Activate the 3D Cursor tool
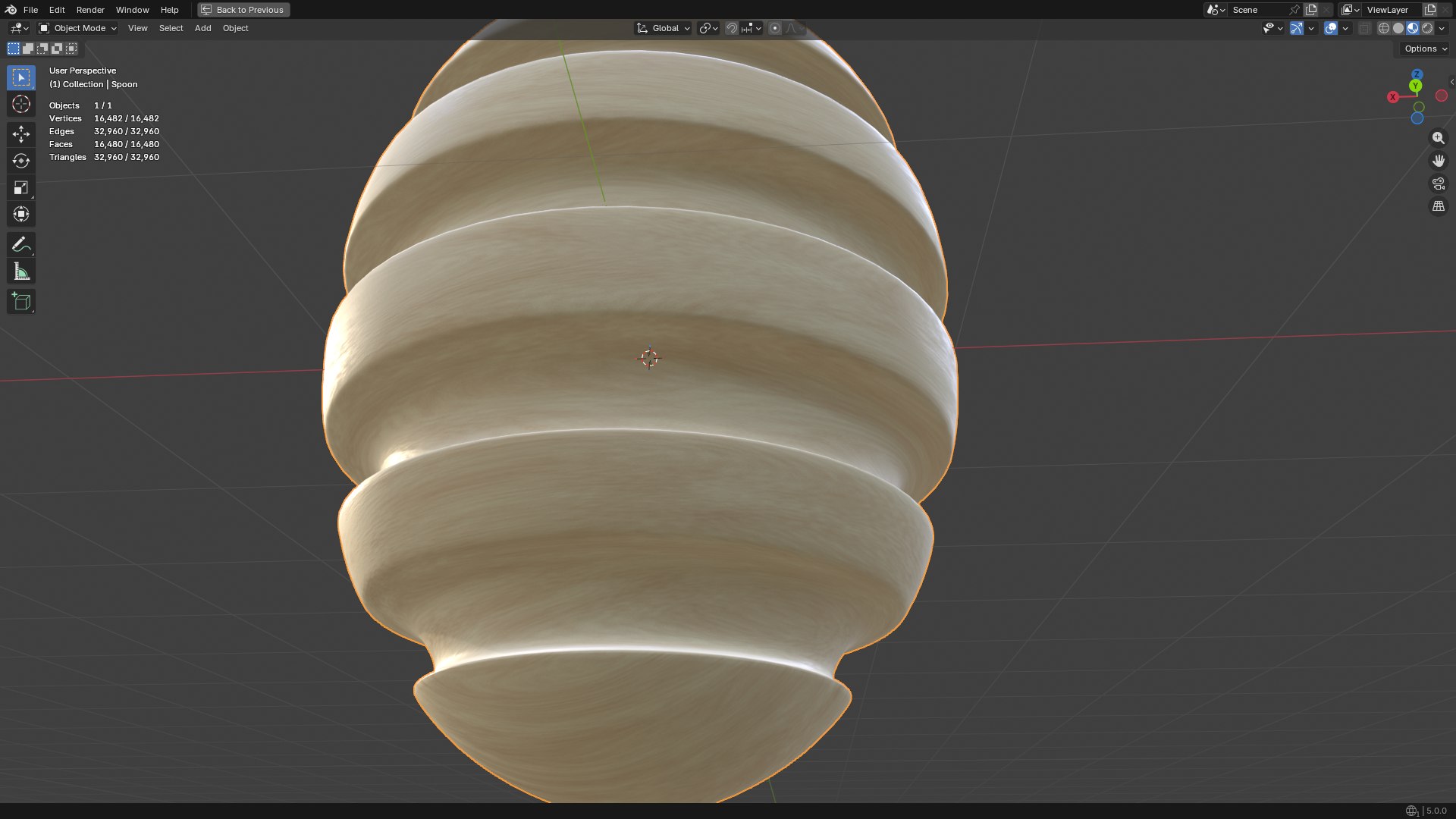Image resolution: width=1456 pixels, height=819 pixels. [21, 104]
